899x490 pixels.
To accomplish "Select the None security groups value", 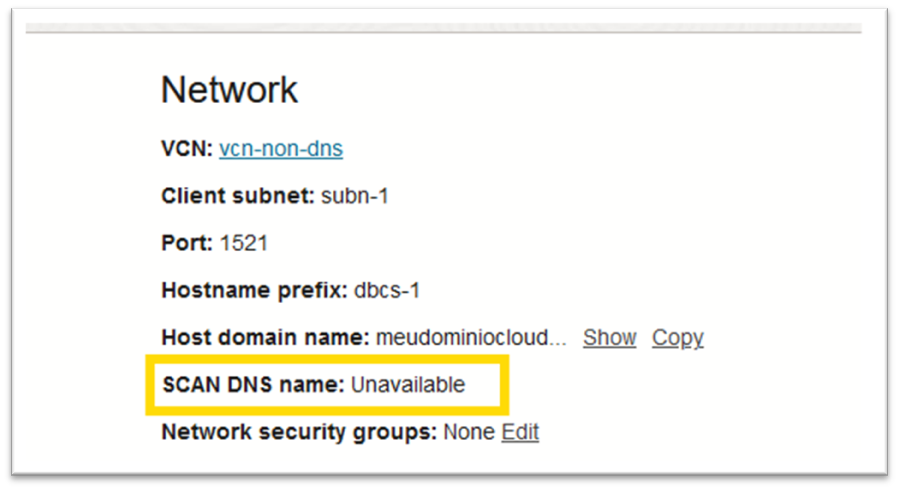I will point(470,432).
